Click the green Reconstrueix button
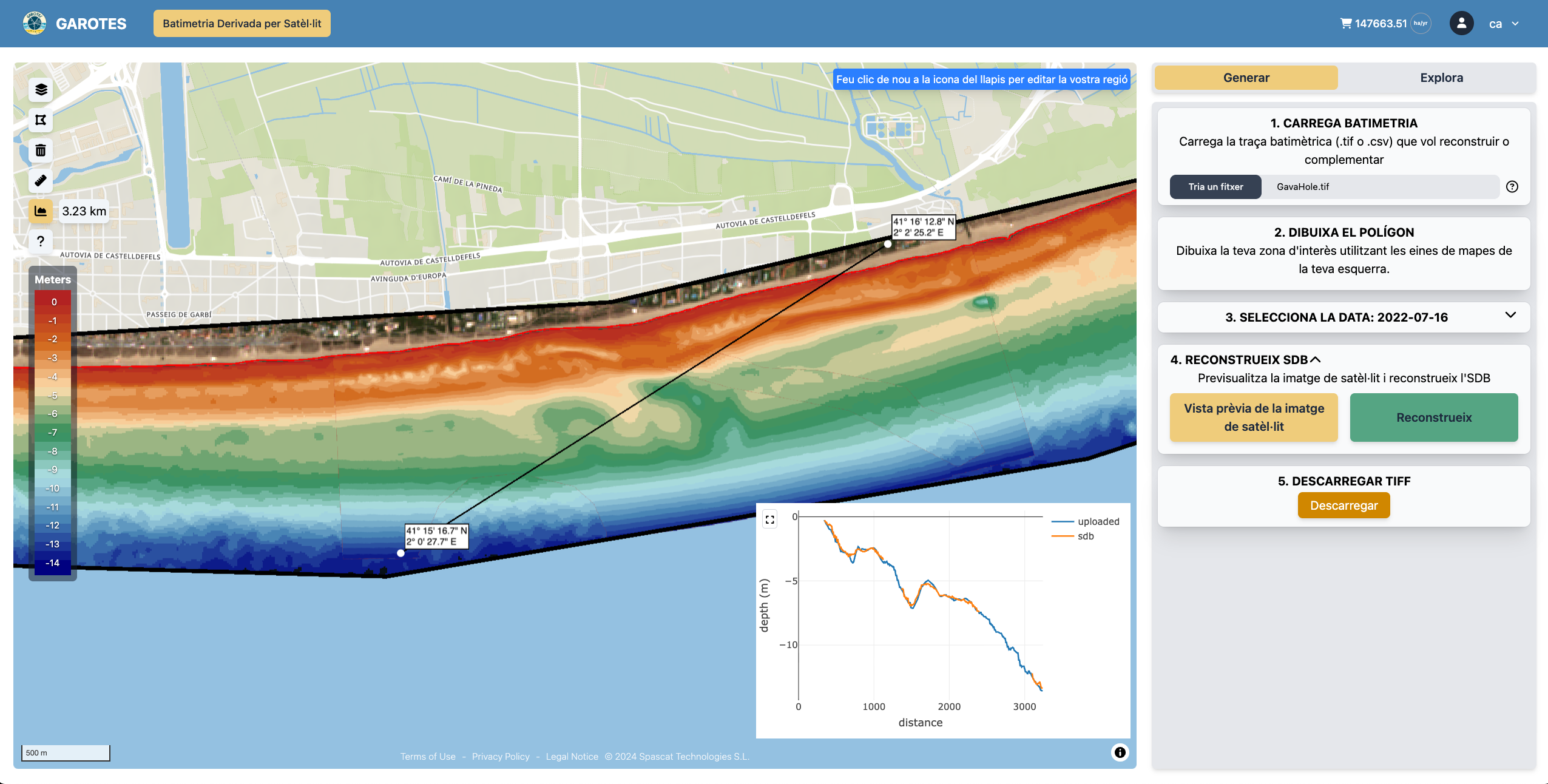 [x=1433, y=417]
